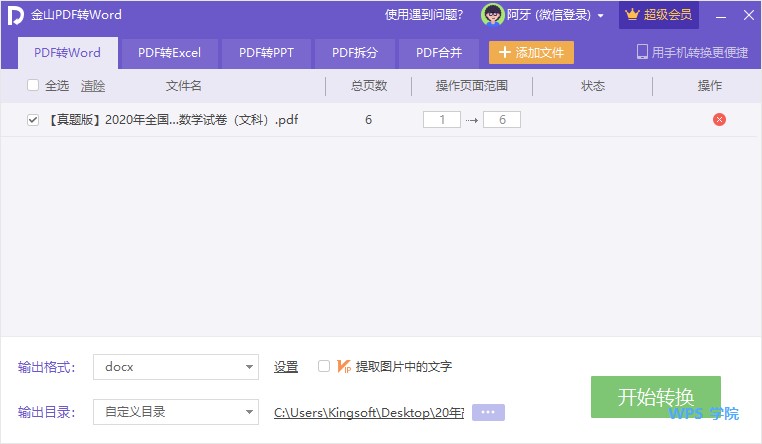Viewport: 762px width, 444px height.
Task: Click the 添加文件 add file button
Action: pos(531,53)
